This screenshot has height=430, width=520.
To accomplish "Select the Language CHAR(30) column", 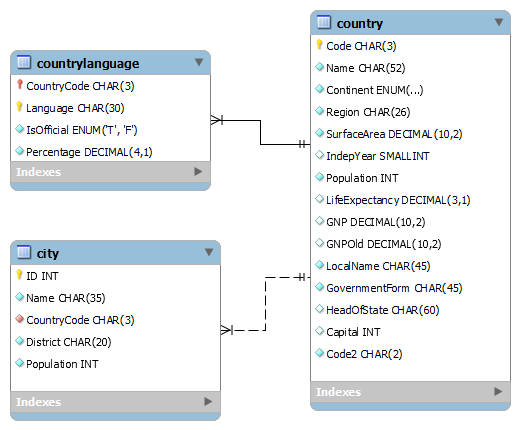I will 75,108.
